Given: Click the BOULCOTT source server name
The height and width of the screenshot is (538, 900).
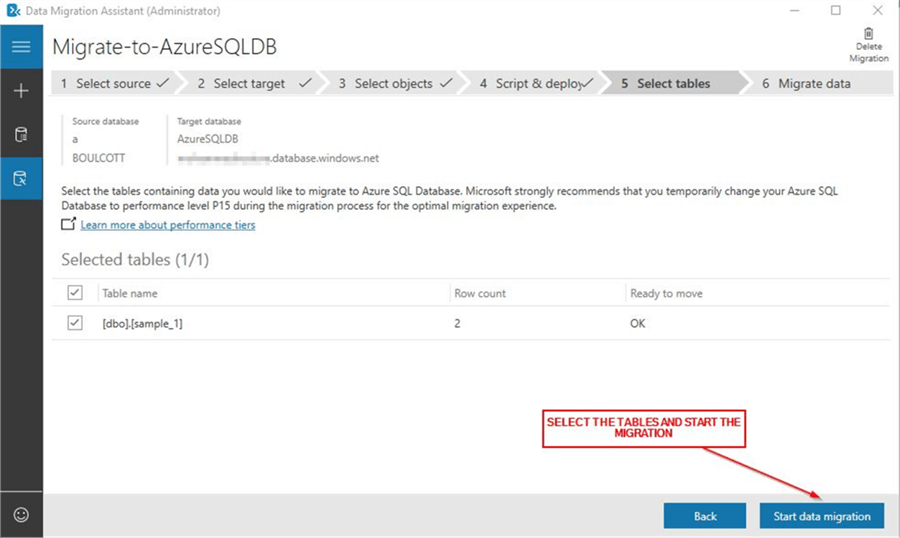Looking at the screenshot, I should tap(98, 158).
